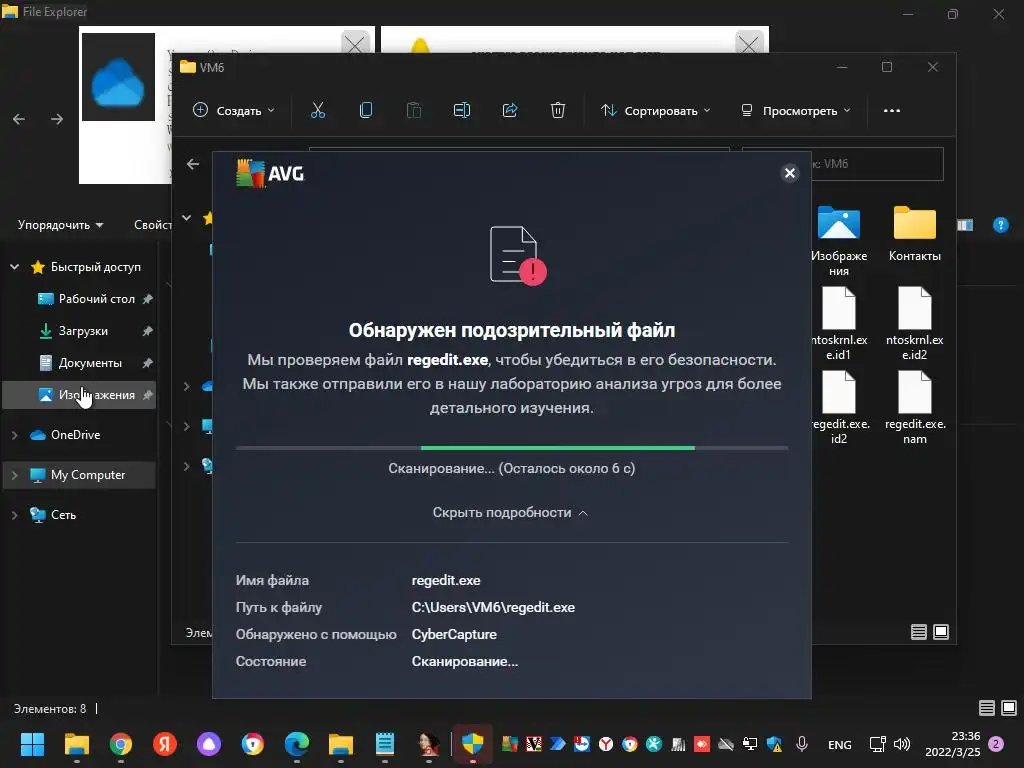
Task: Select the Контакты folder in VM6
Action: pos(914,234)
